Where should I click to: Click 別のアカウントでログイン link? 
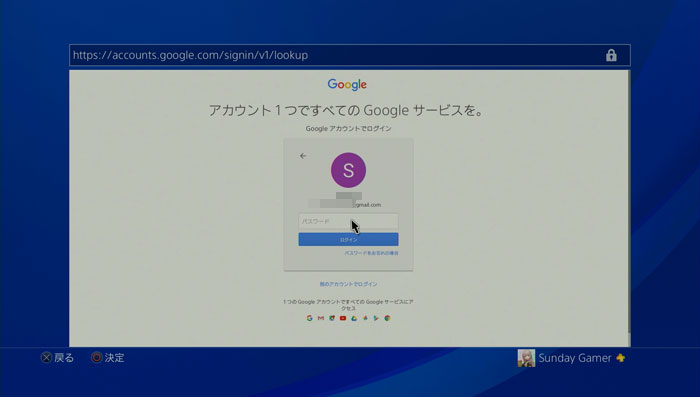pos(348,284)
